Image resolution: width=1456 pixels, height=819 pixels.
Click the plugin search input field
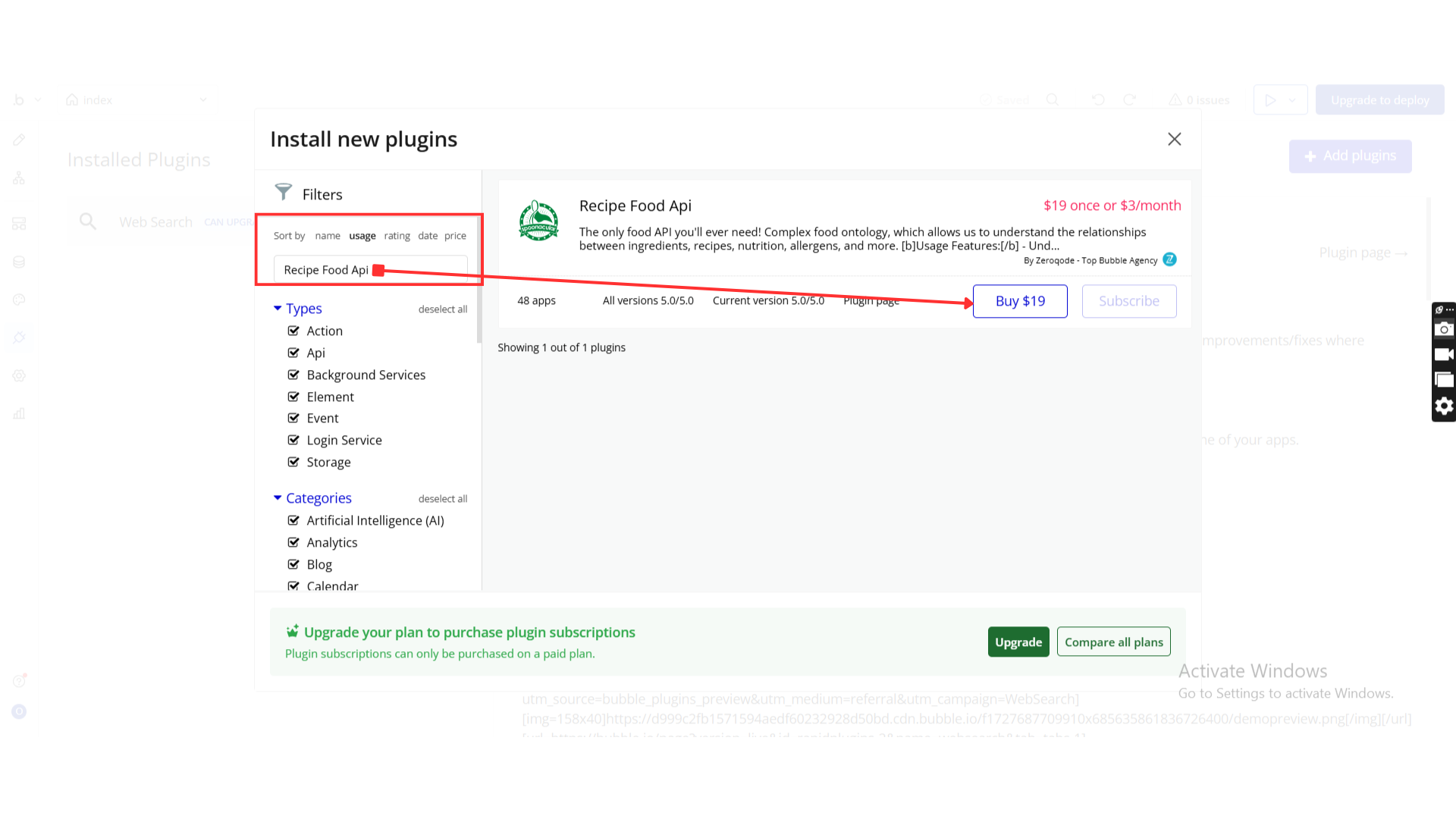point(425,270)
